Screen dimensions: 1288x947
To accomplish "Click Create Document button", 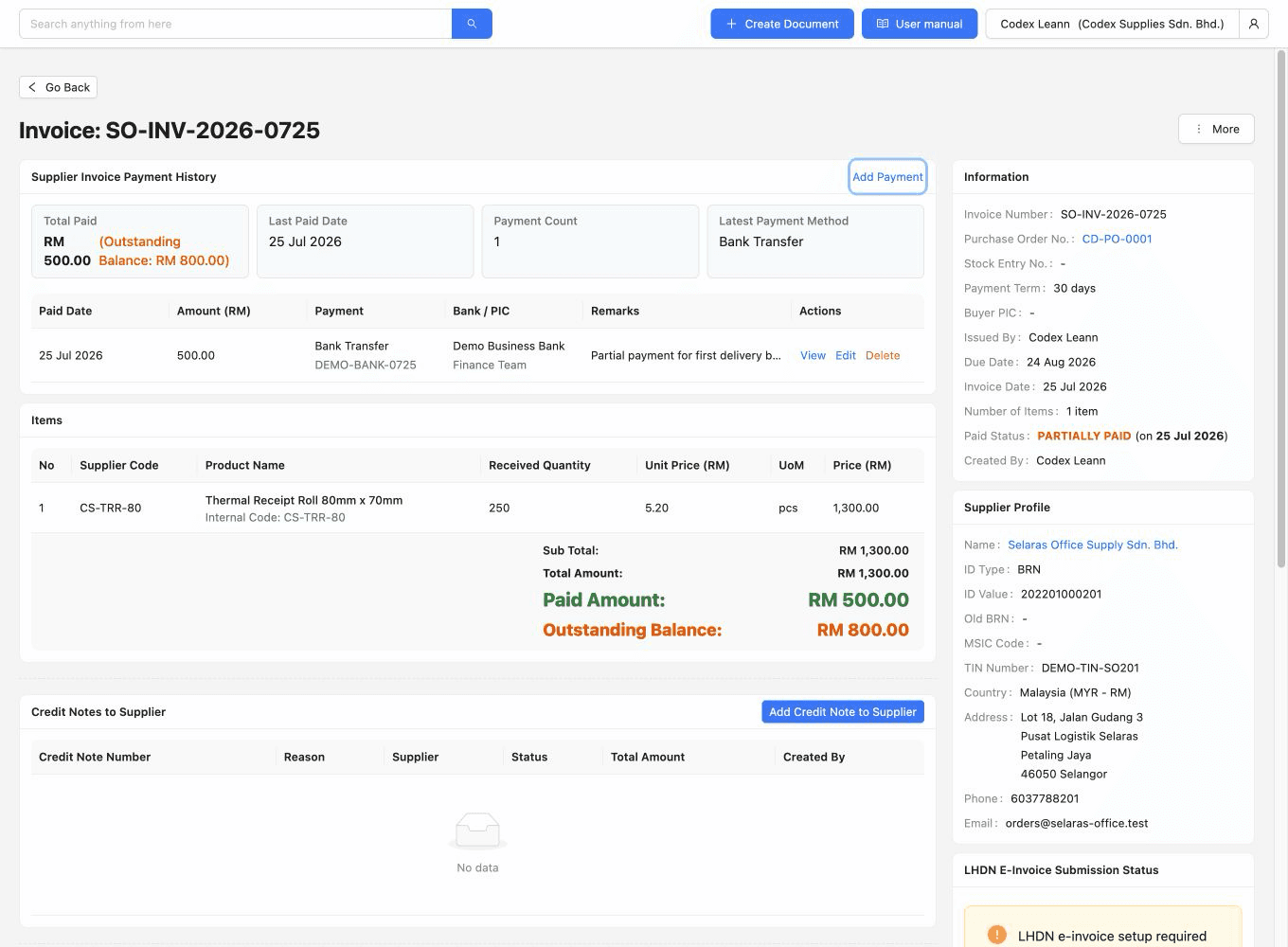I will click(x=782, y=24).
